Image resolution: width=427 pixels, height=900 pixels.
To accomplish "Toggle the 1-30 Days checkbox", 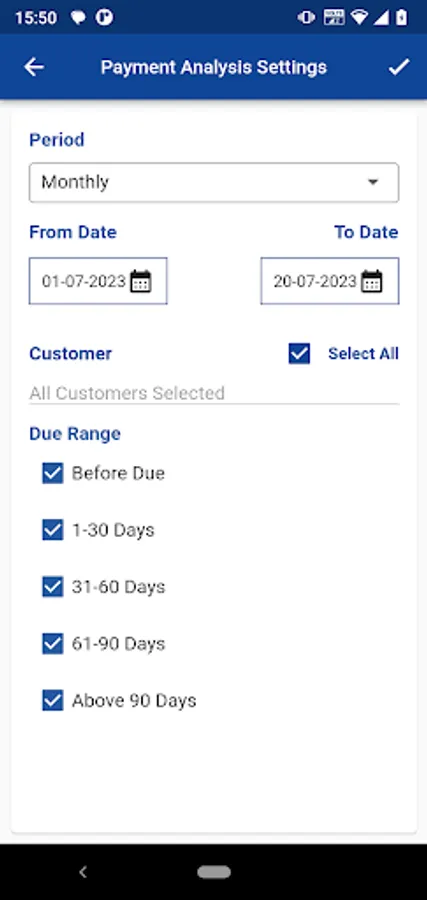I will (53, 530).
